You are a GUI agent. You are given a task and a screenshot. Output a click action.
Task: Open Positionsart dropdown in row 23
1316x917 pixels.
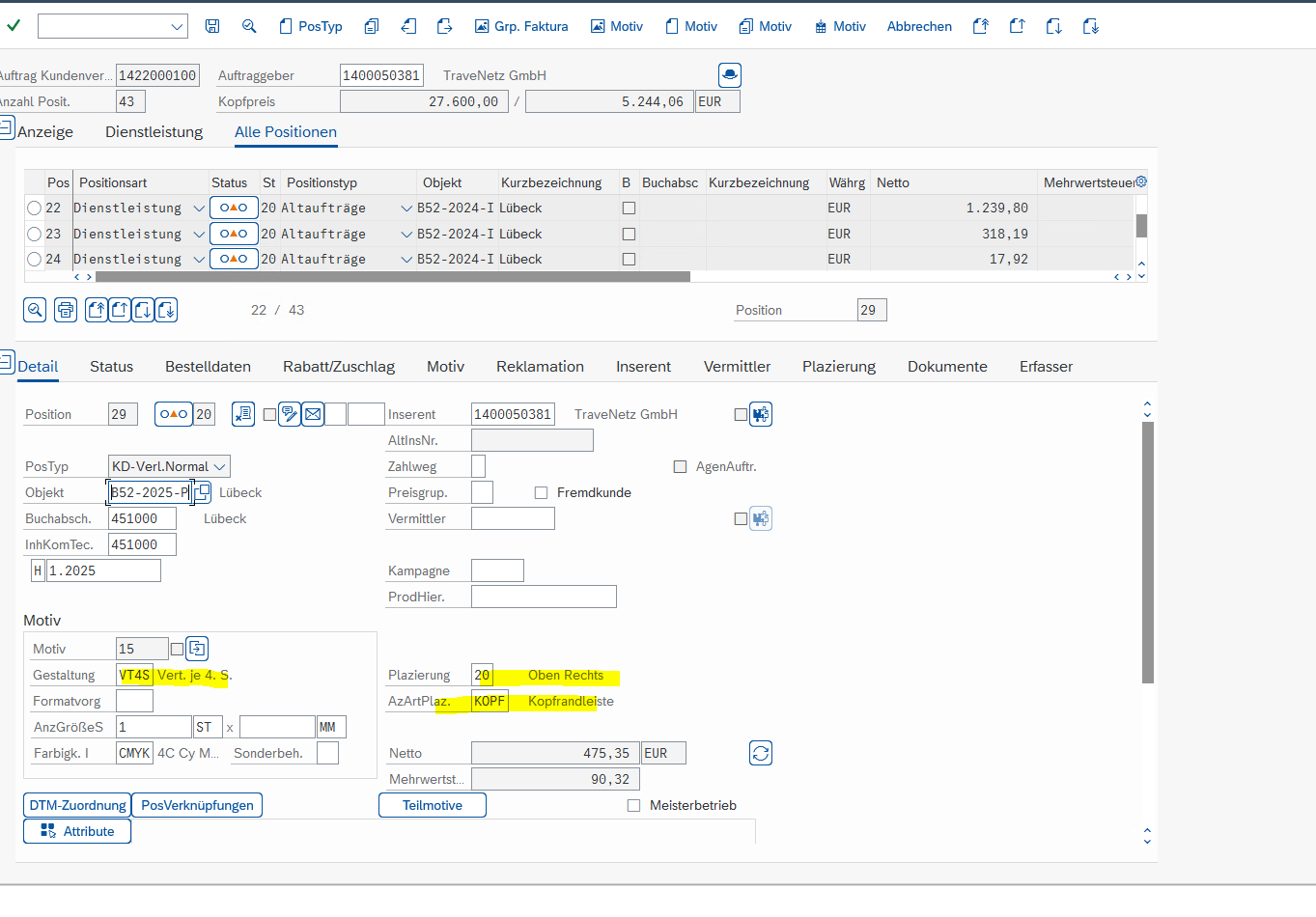(x=199, y=234)
